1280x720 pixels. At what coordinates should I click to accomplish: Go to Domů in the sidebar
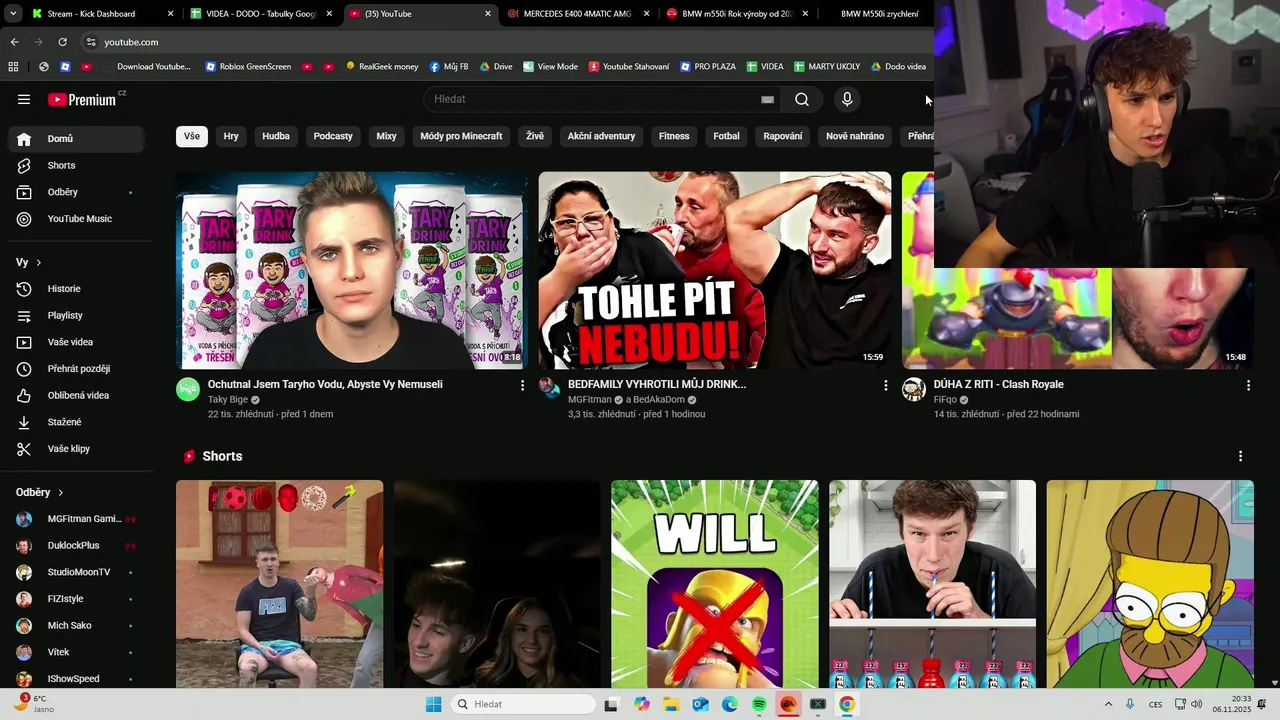click(76, 139)
